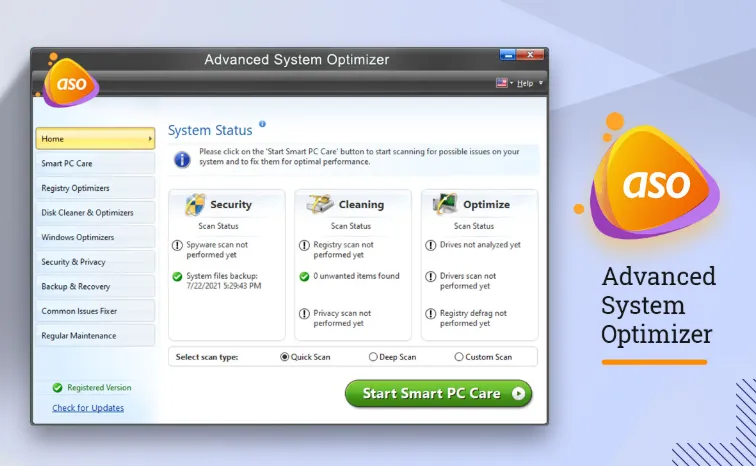This screenshot has width=756, height=466.
Task: Click the aso logo in the title bar
Action: click(x=70, y=82)
